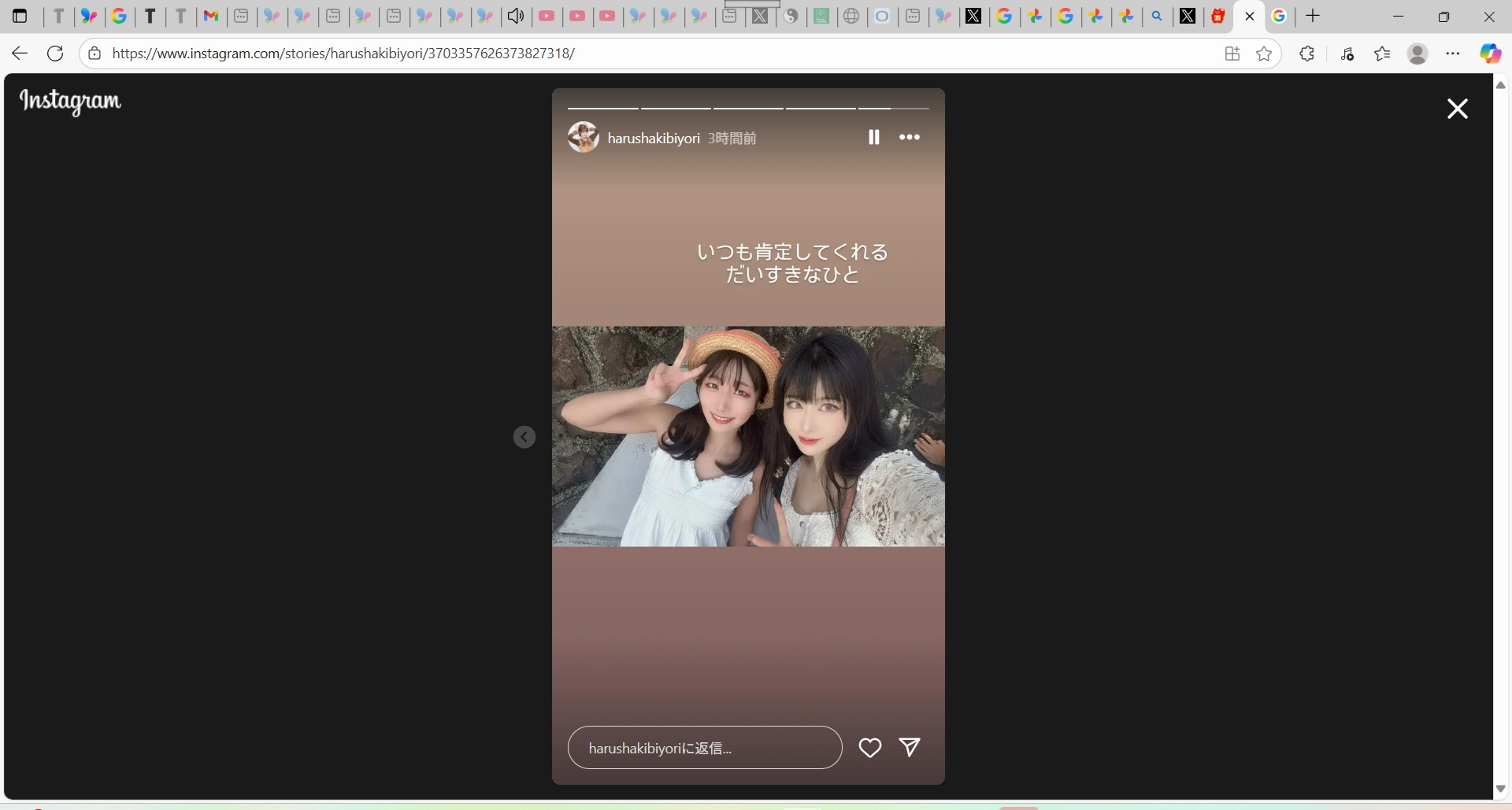Open Edge Settings and more menu
Viewport: 1512px width, 810px height.
[1453, 54]
